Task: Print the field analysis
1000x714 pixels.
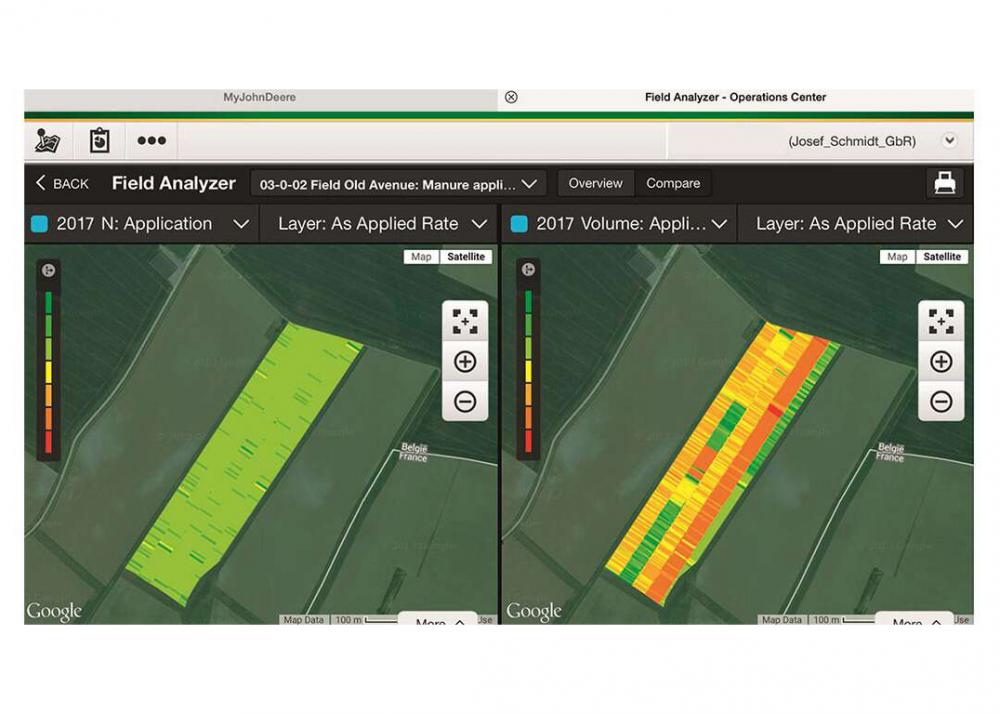Action: [945, 184]
